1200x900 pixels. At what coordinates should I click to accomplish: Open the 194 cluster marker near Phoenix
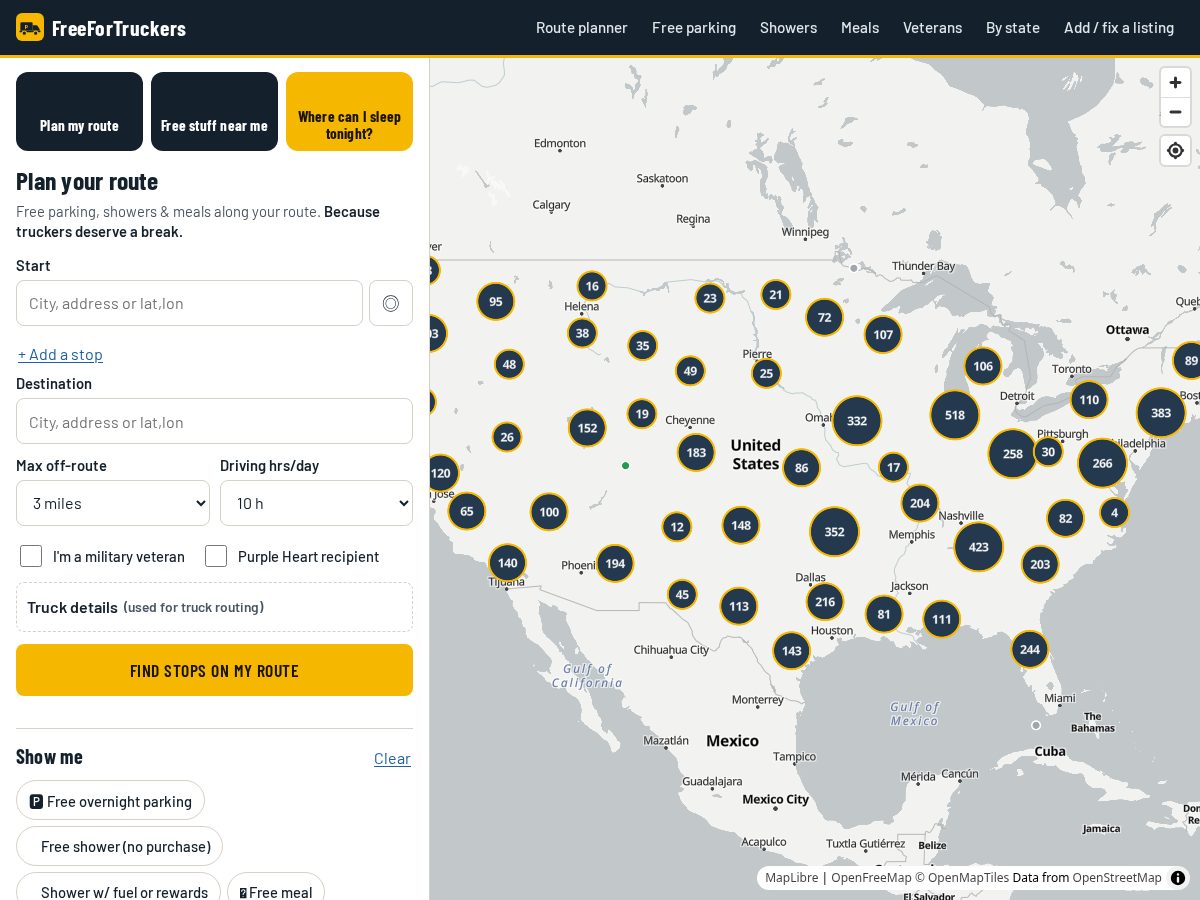pyautogui.click(x=615, y=564)
